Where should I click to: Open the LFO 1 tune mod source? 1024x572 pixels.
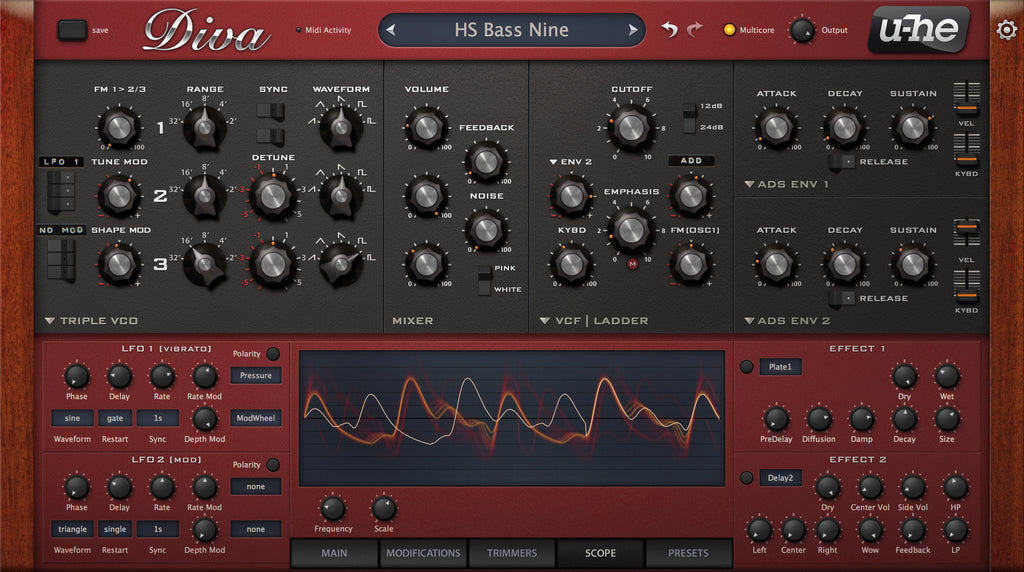[60, 161]
